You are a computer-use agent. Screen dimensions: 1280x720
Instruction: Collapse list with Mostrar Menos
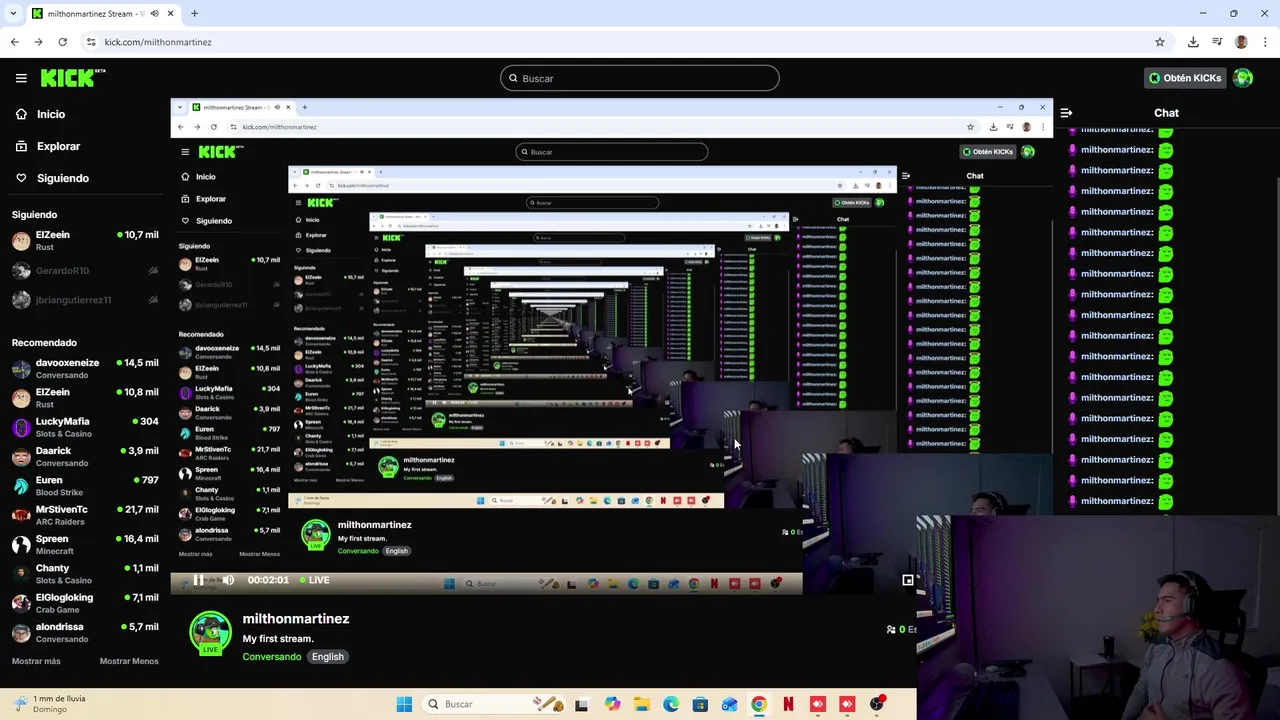[129, 661]
